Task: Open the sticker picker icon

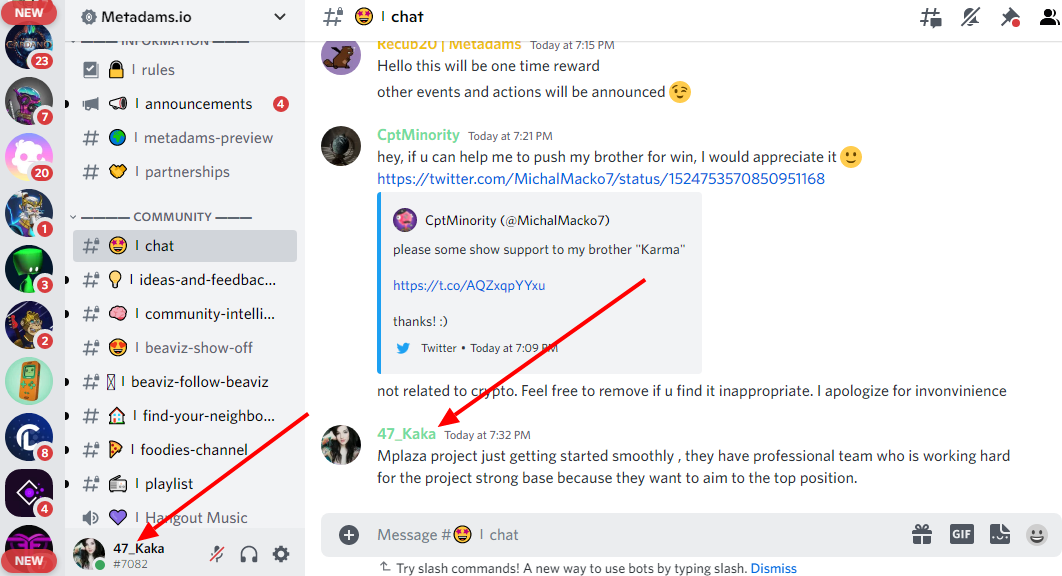Action: pos(1000,535)
